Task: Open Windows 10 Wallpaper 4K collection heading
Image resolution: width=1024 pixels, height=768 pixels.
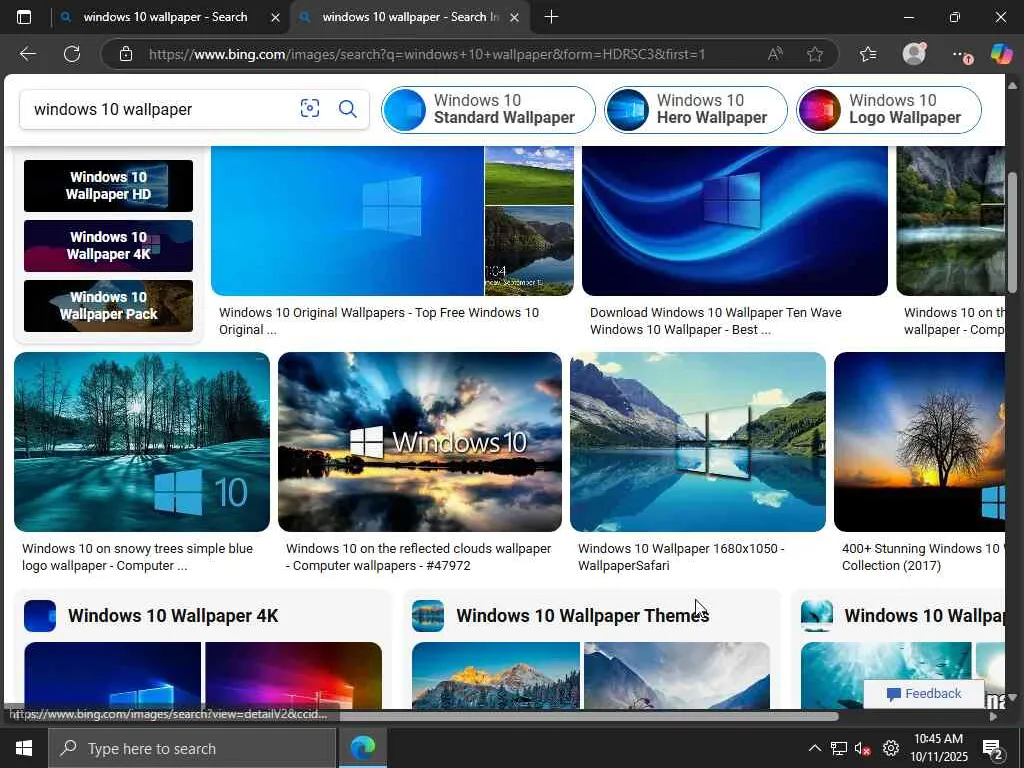Action: click(x=173, y=616)
